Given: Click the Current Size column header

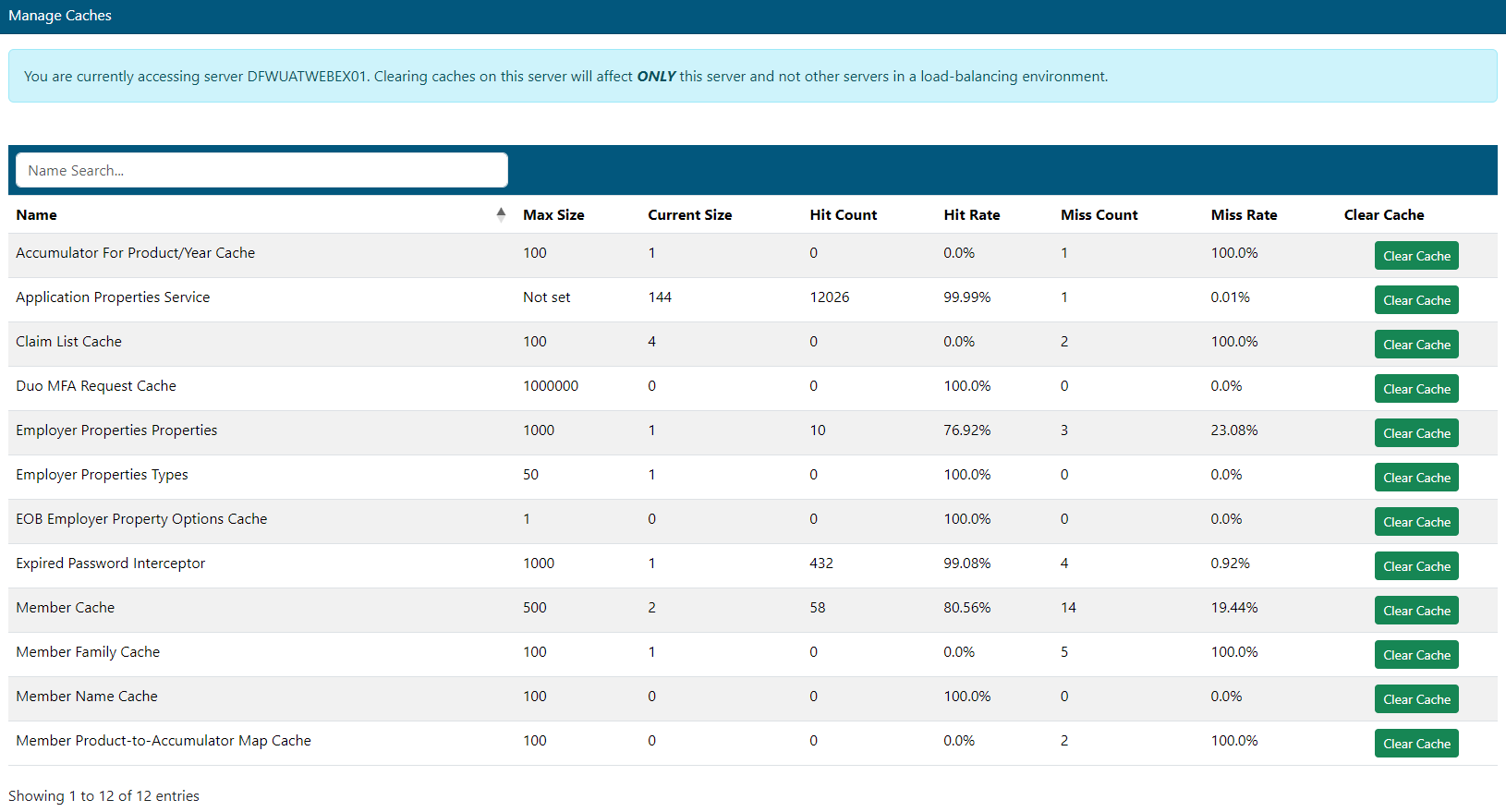Looking at the screenshot, I should pyautogui.click(x=689, y=215).
